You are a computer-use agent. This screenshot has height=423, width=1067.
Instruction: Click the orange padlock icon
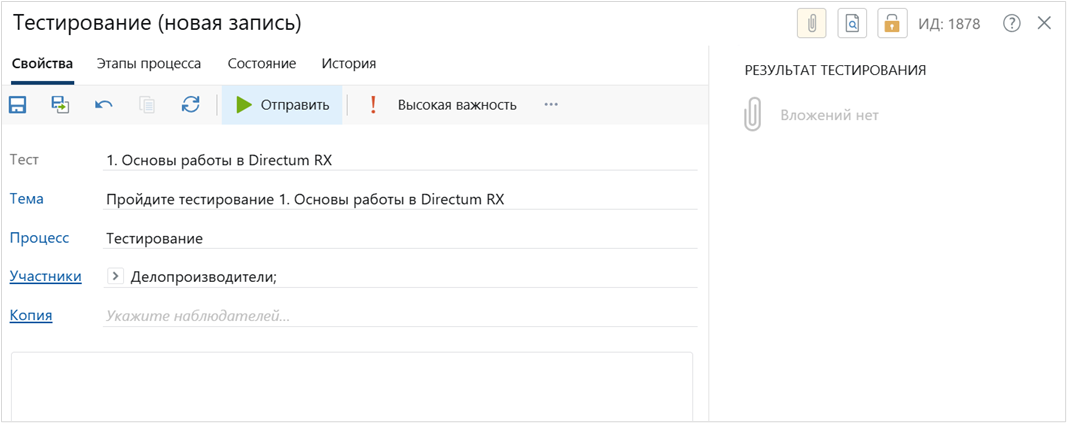(892, 23)
